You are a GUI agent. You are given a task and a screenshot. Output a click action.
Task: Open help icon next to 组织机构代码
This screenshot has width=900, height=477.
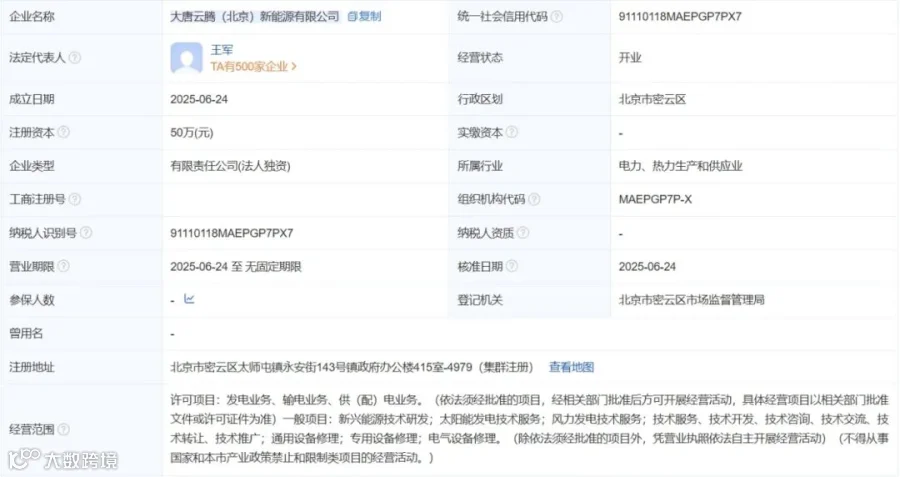click(x=534, y=199)
